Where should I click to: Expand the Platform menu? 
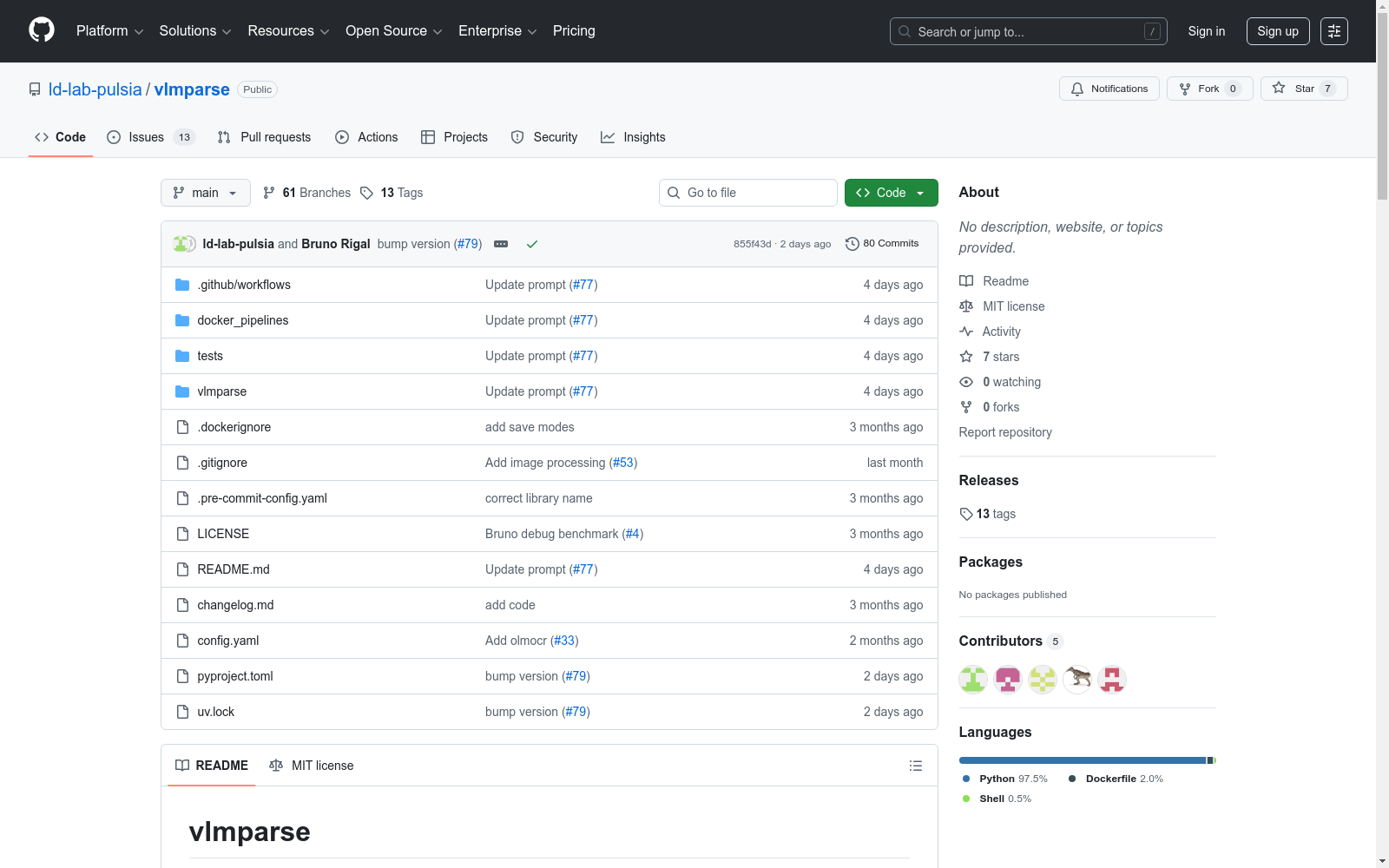click(x=109, y=31)
